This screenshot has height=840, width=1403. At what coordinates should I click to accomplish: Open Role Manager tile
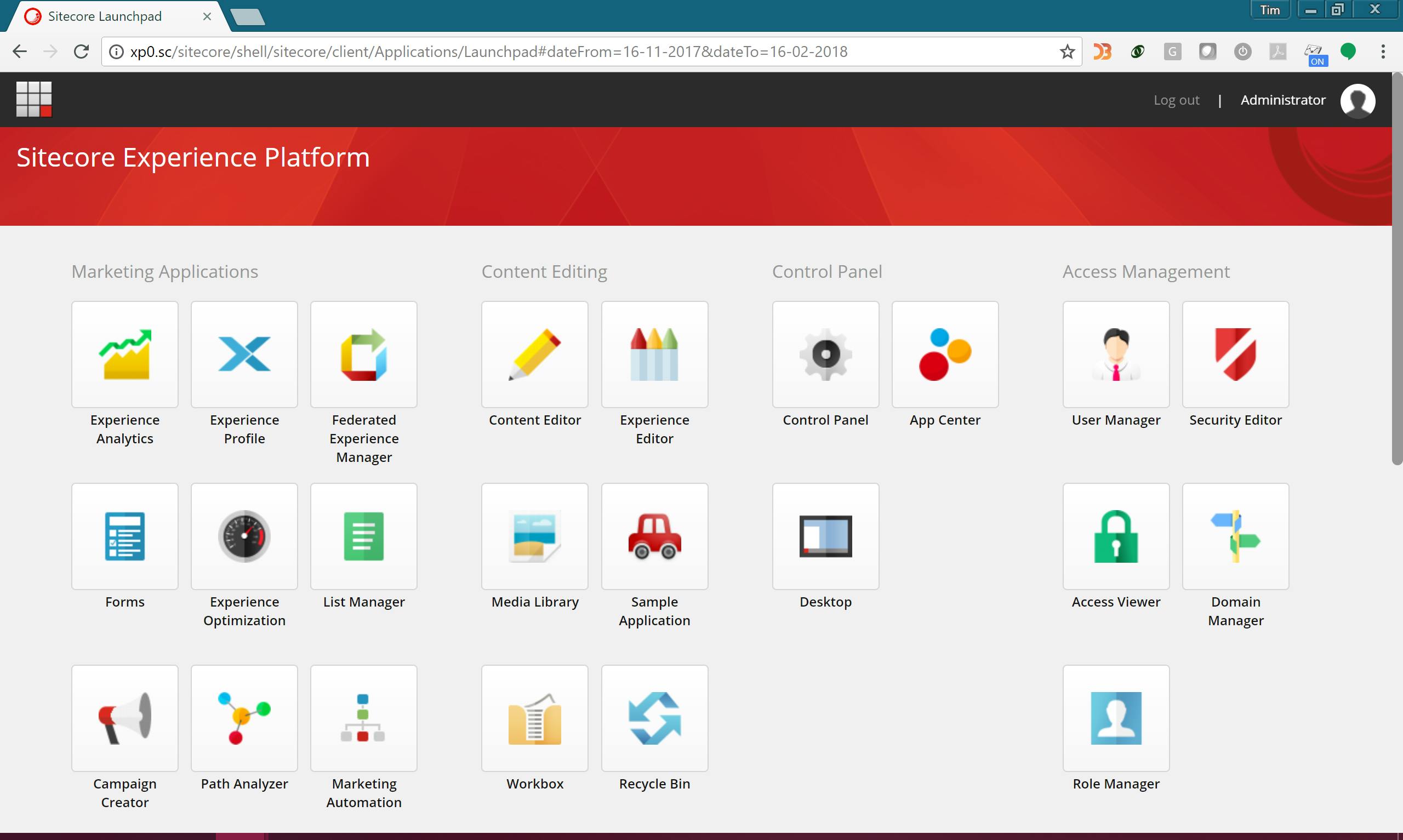(x=1116, y=718)
